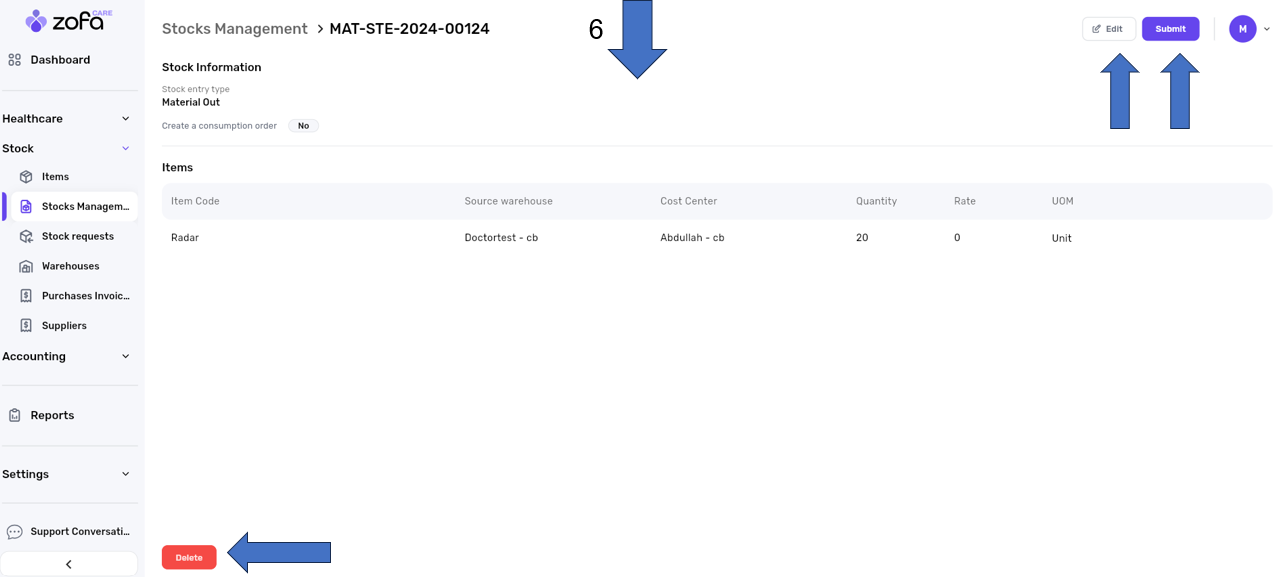Click the Stock requests icon
Screen dimensions: 1278x577
(x=26, y=237)
